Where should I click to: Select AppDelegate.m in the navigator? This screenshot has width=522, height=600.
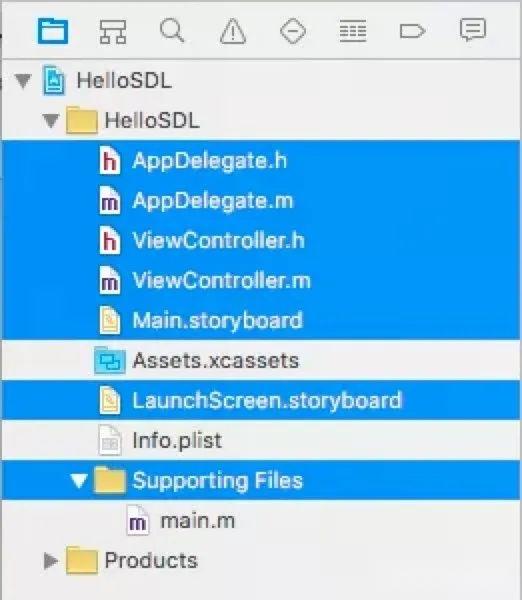click(x=261, y=201)
